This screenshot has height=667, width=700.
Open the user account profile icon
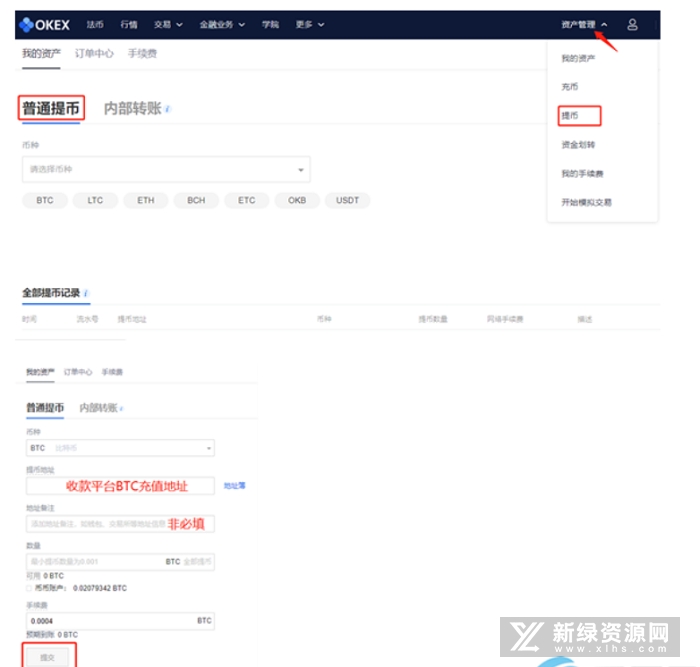click(x=632, y=24)
